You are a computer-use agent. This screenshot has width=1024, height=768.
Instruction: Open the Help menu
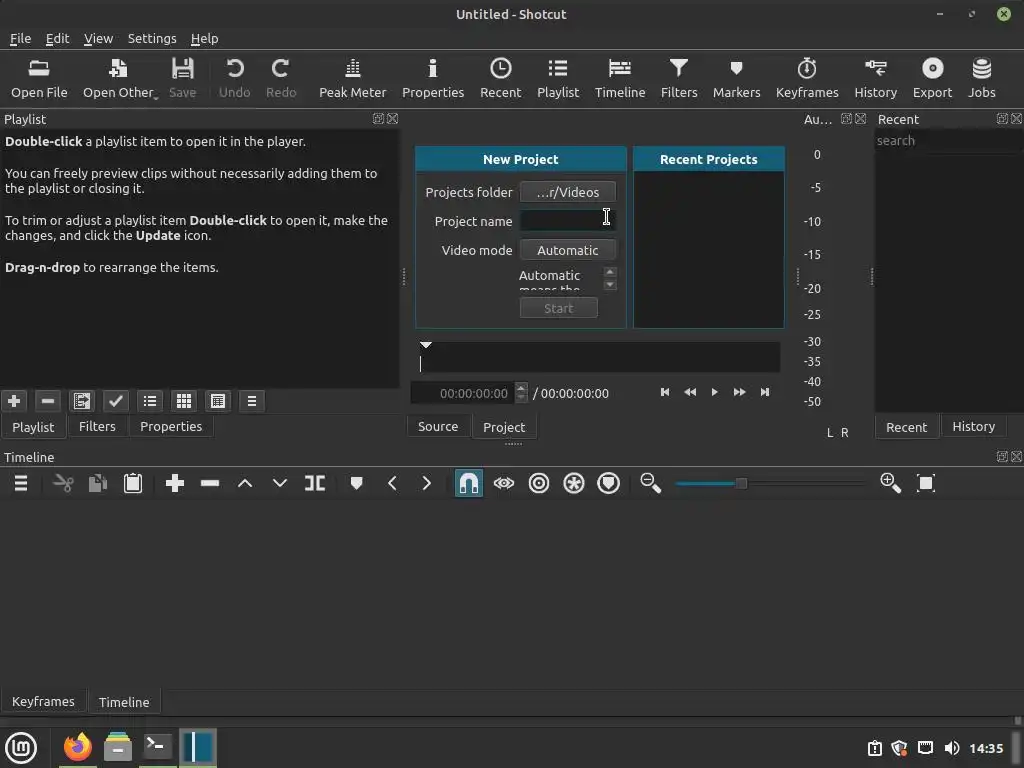pos(204,39)
